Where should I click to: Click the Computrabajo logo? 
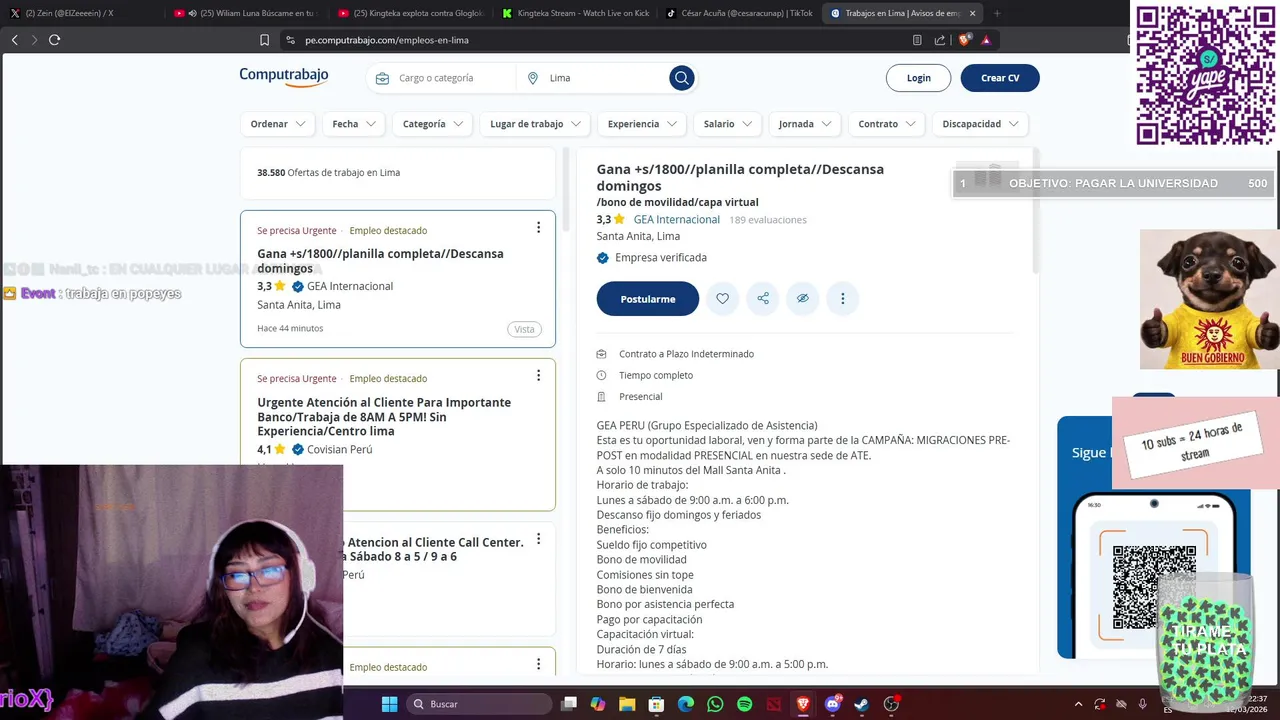tap(284, 77)
